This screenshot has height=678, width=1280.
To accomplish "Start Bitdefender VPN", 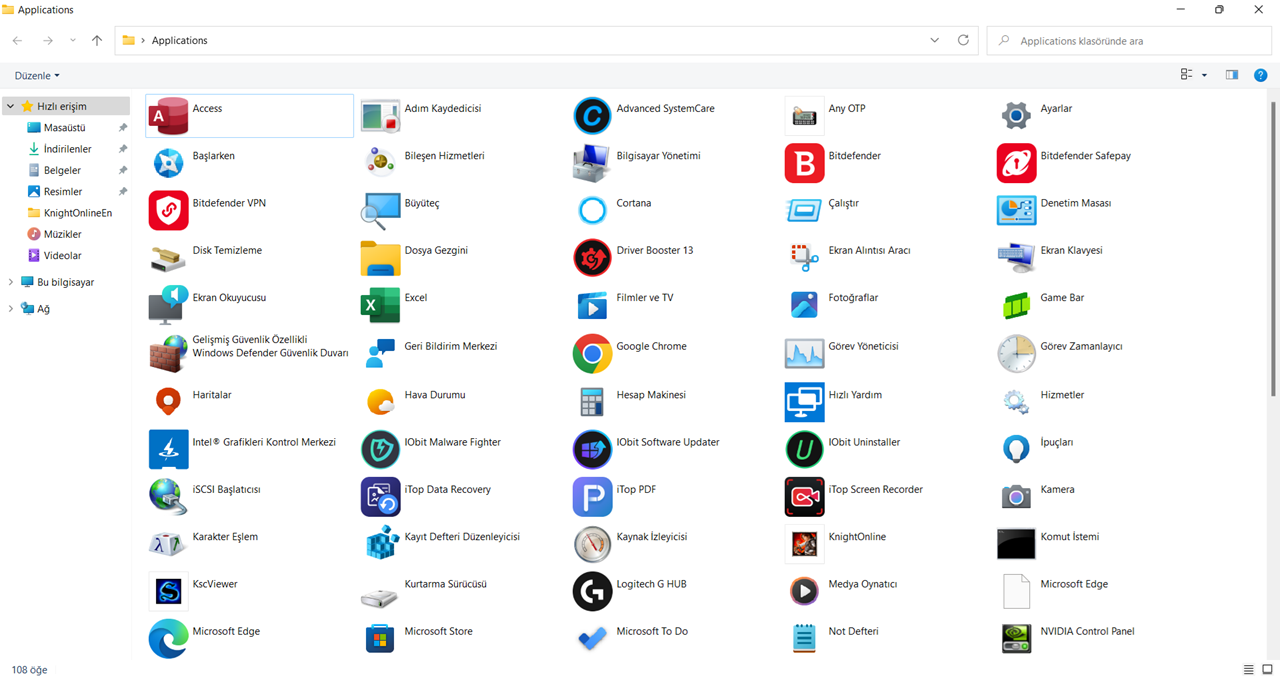I will point(230,202).
